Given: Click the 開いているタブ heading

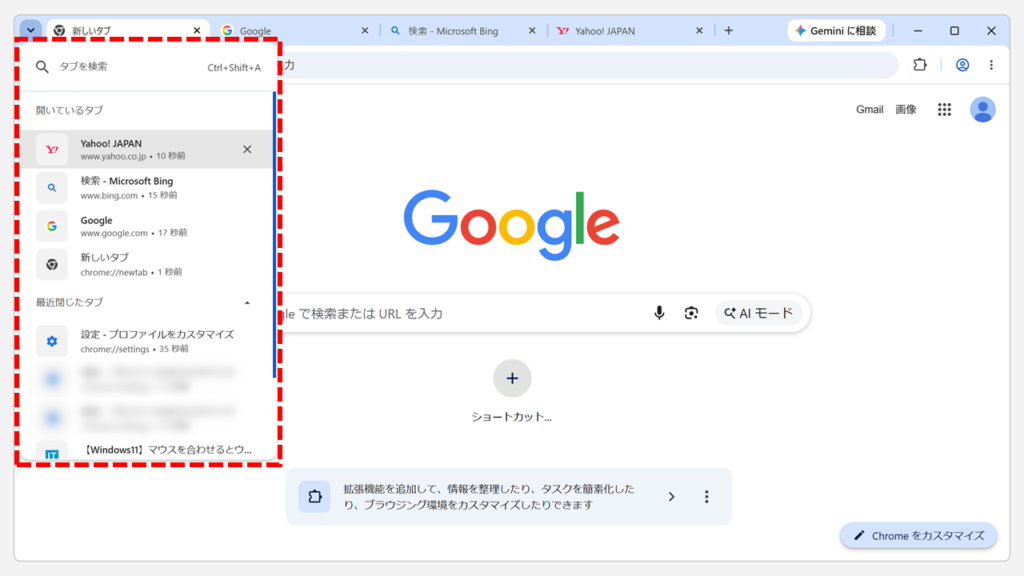Looking at the screenshot, I should pos(69,110).
